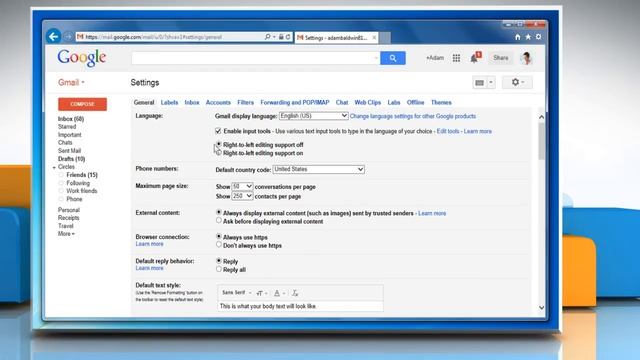Open the Google apps grid icon
Screen dimensions: 640x360
(456, 58)
